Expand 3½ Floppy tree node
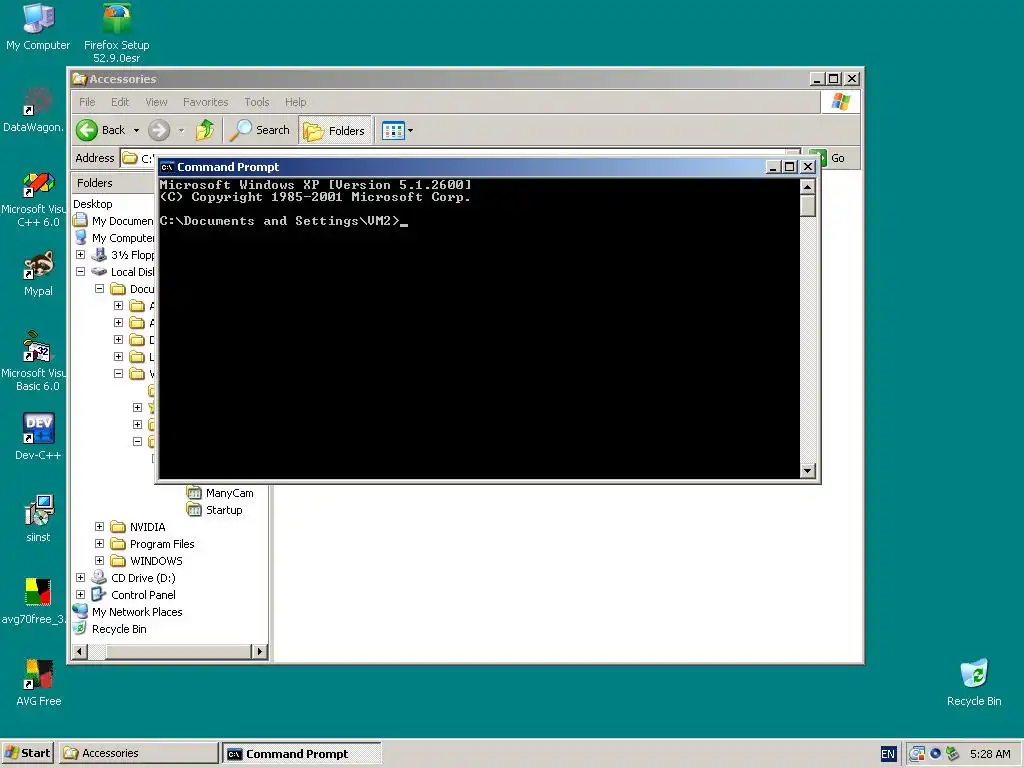Viewport: 1024px width, 768px height. coord(80,255)
